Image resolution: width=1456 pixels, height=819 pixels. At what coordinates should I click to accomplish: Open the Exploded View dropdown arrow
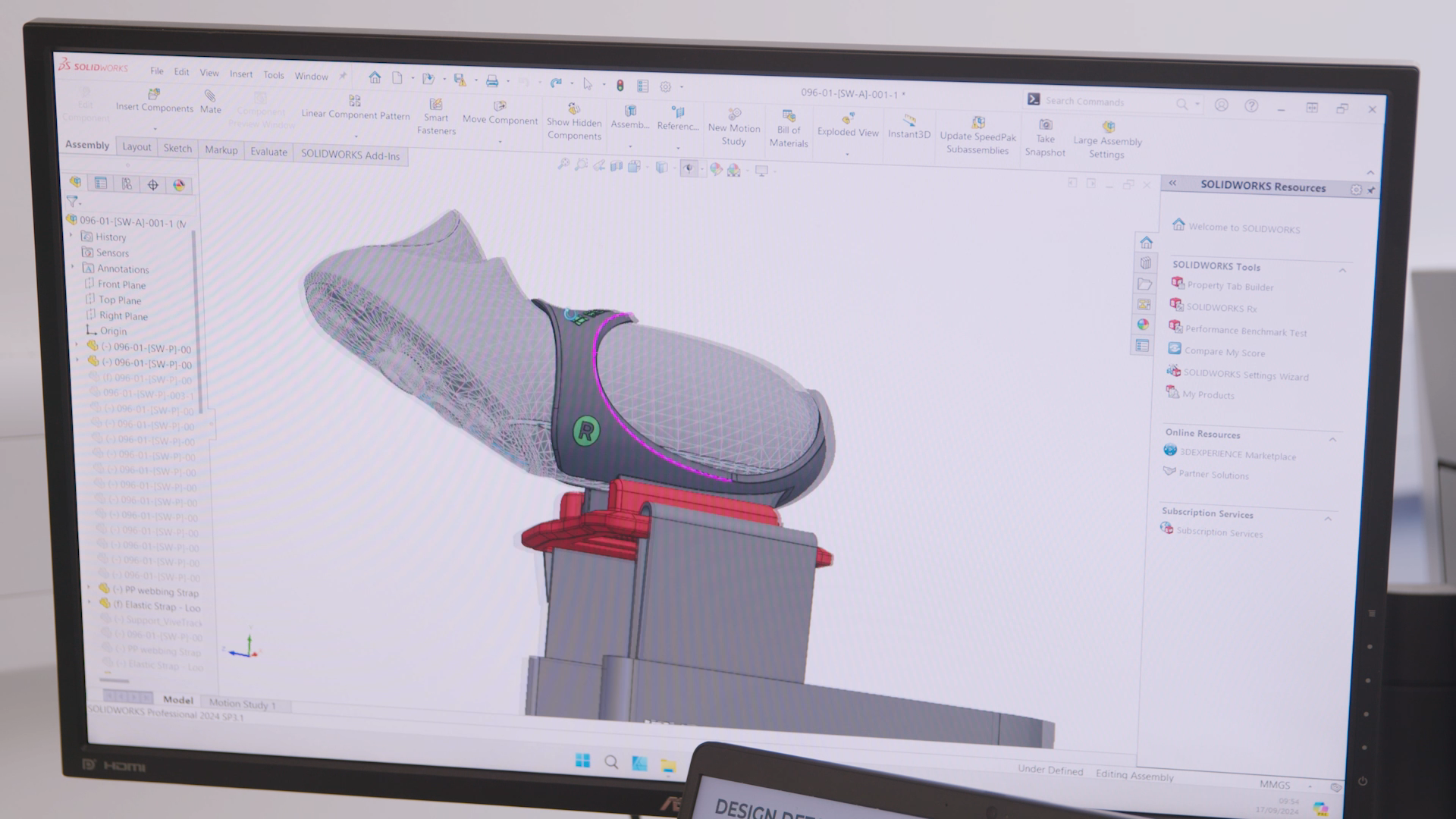847,154
